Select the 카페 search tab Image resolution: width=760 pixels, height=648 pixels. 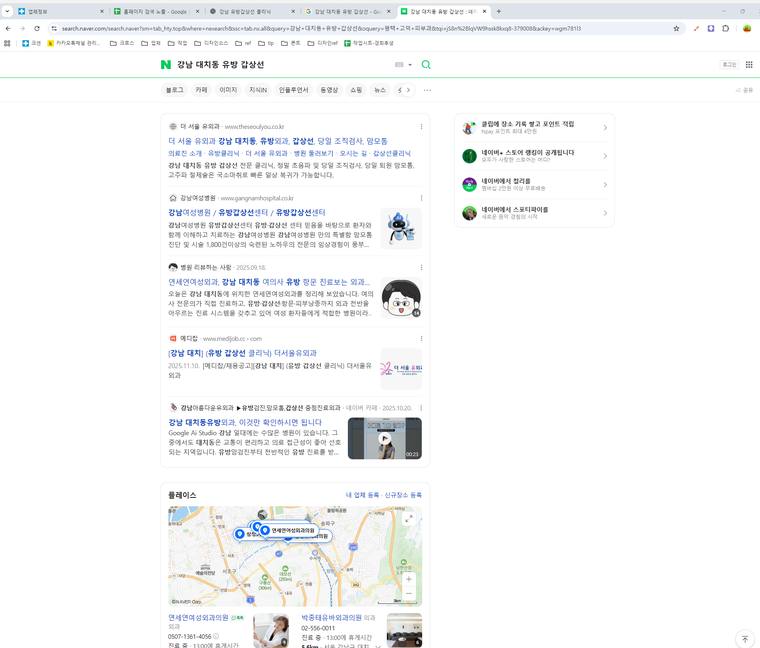[201, 90]
